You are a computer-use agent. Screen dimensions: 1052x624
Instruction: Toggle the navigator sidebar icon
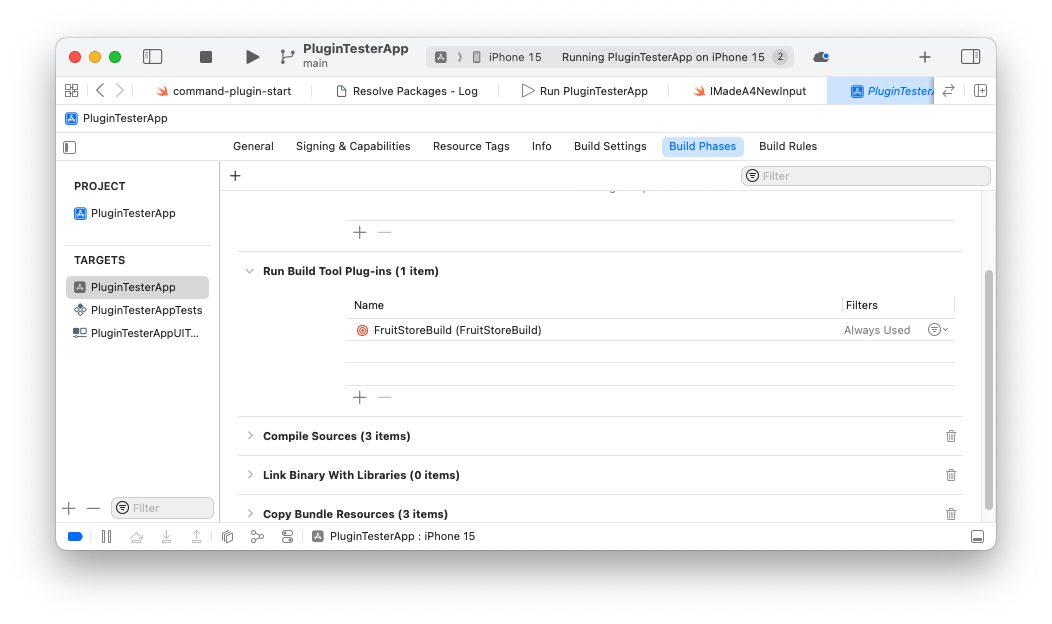point(152,57)
